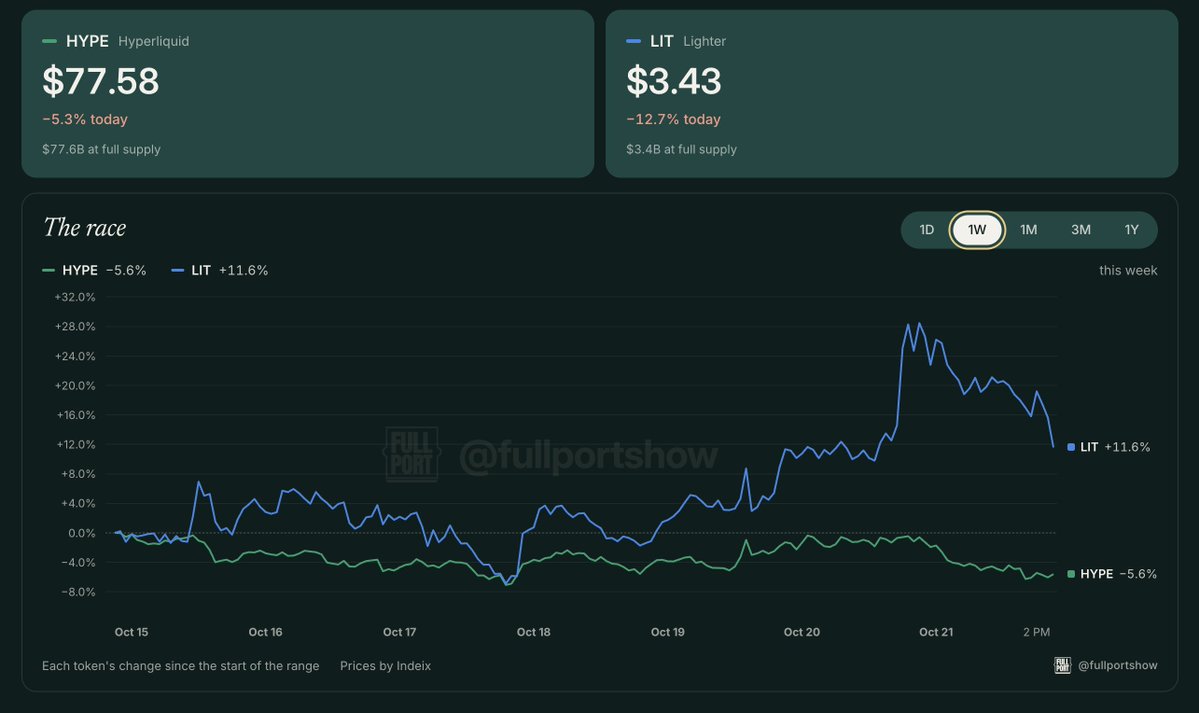The image size is (1199, 713).
Task: Switch chart to 1M range
Action: (1028, 230)
